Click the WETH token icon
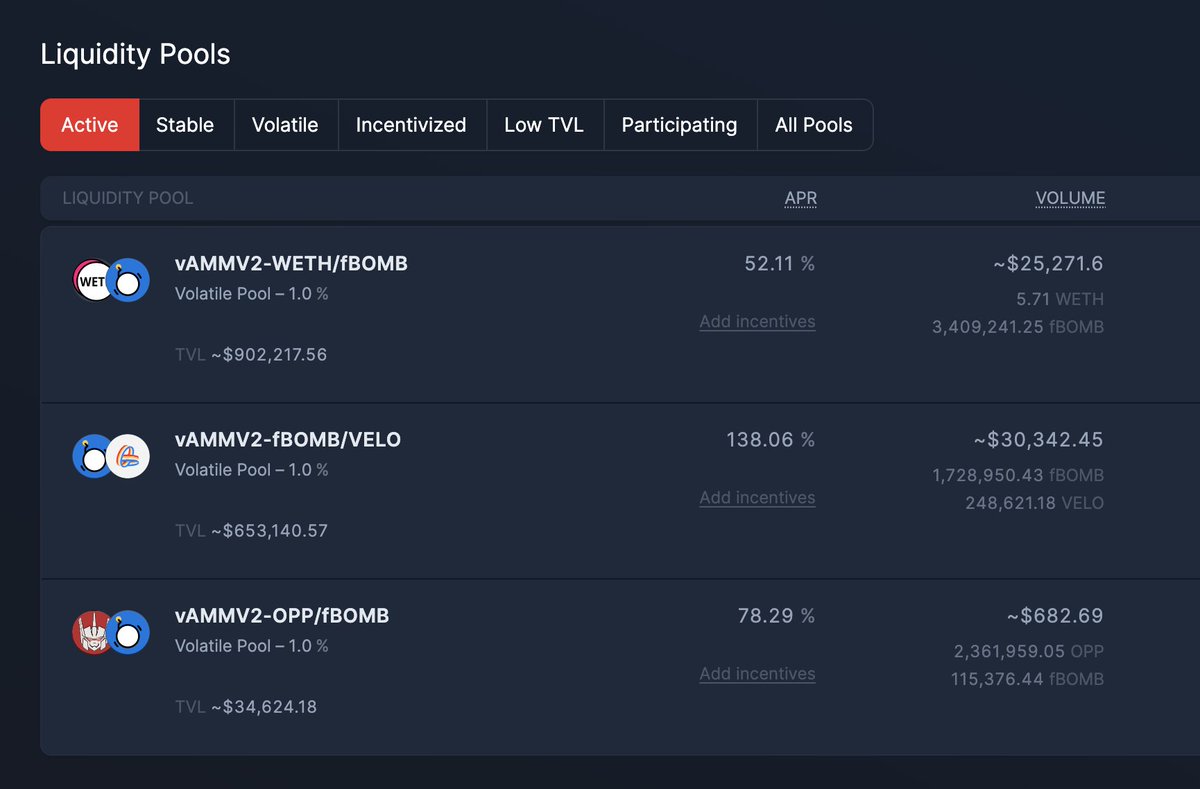The height and width of the screenshot is (789, 1200). [92, 281]
